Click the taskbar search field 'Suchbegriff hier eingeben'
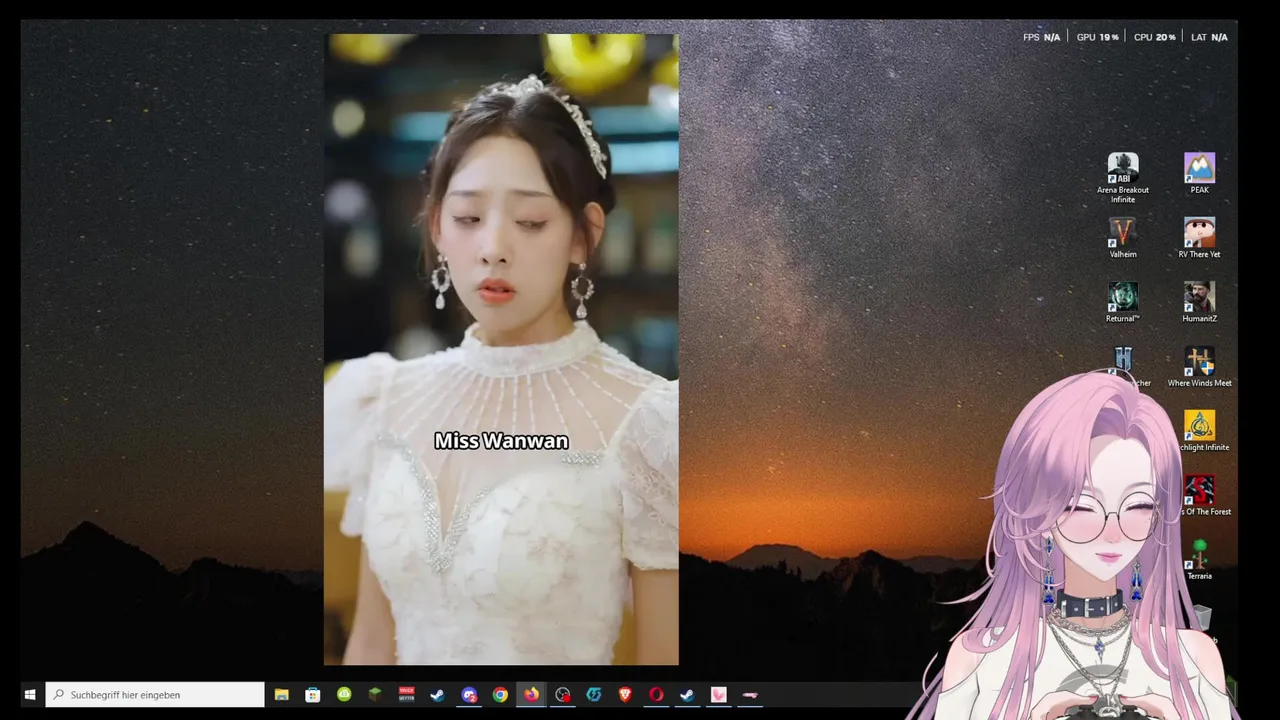Screen dimensions: 1280x720 click(155, 695)
